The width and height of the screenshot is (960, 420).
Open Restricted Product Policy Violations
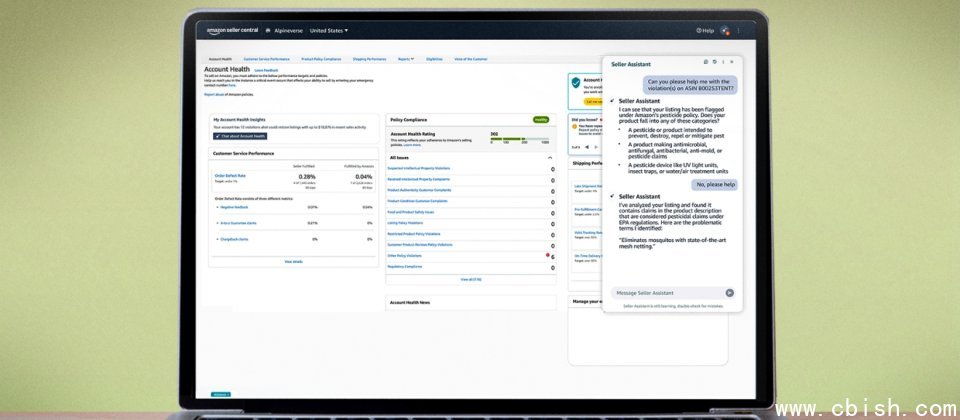413,234
